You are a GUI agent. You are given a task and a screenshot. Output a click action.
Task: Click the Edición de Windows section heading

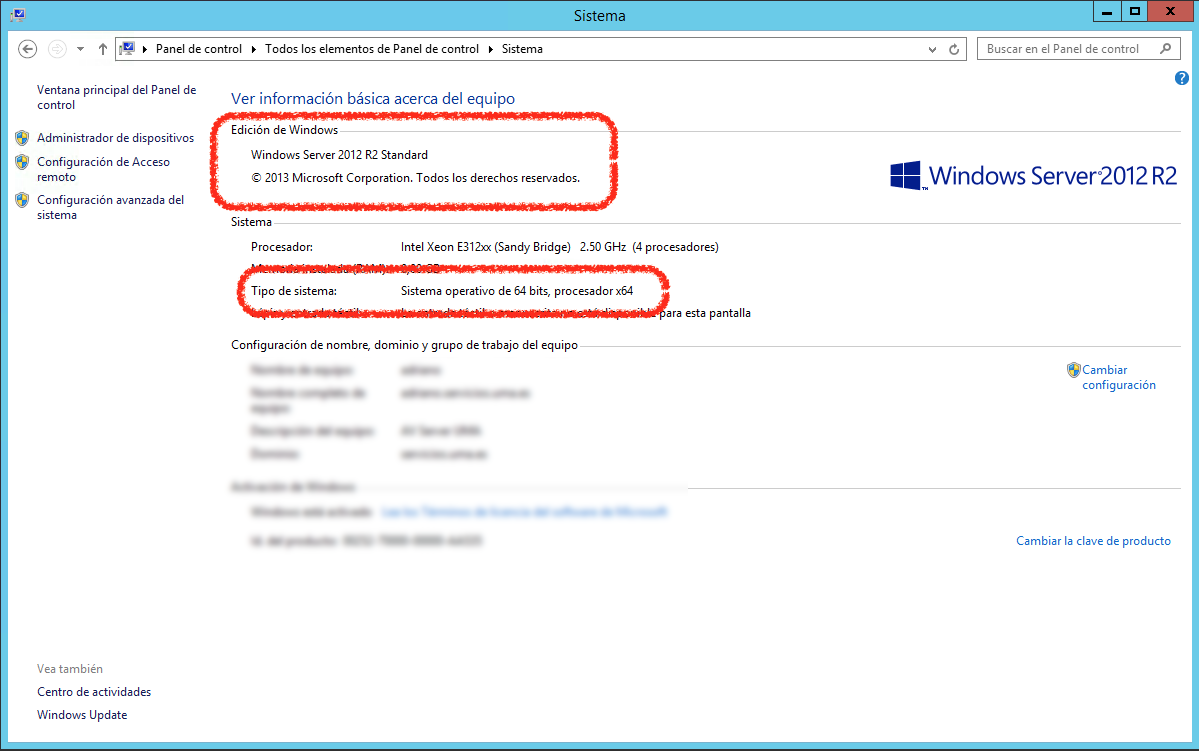coord(284,130)
